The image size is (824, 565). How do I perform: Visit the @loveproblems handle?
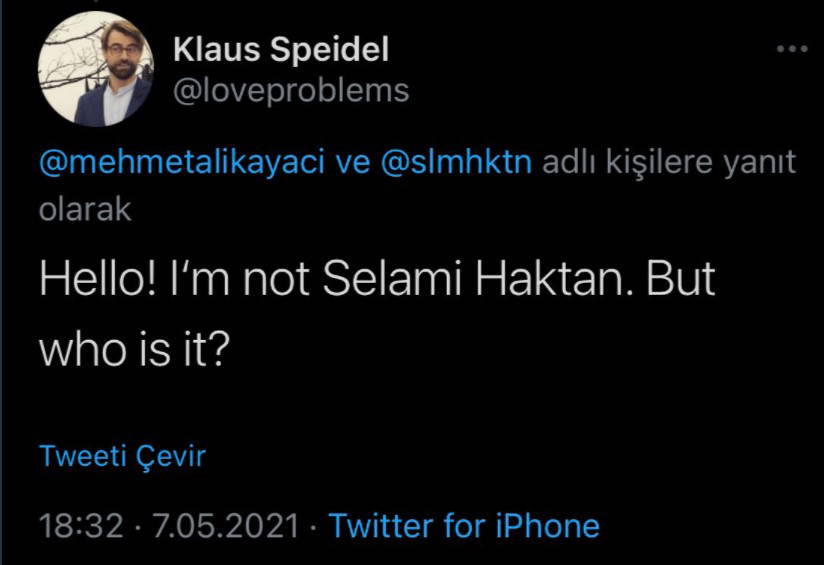[291, 90]
